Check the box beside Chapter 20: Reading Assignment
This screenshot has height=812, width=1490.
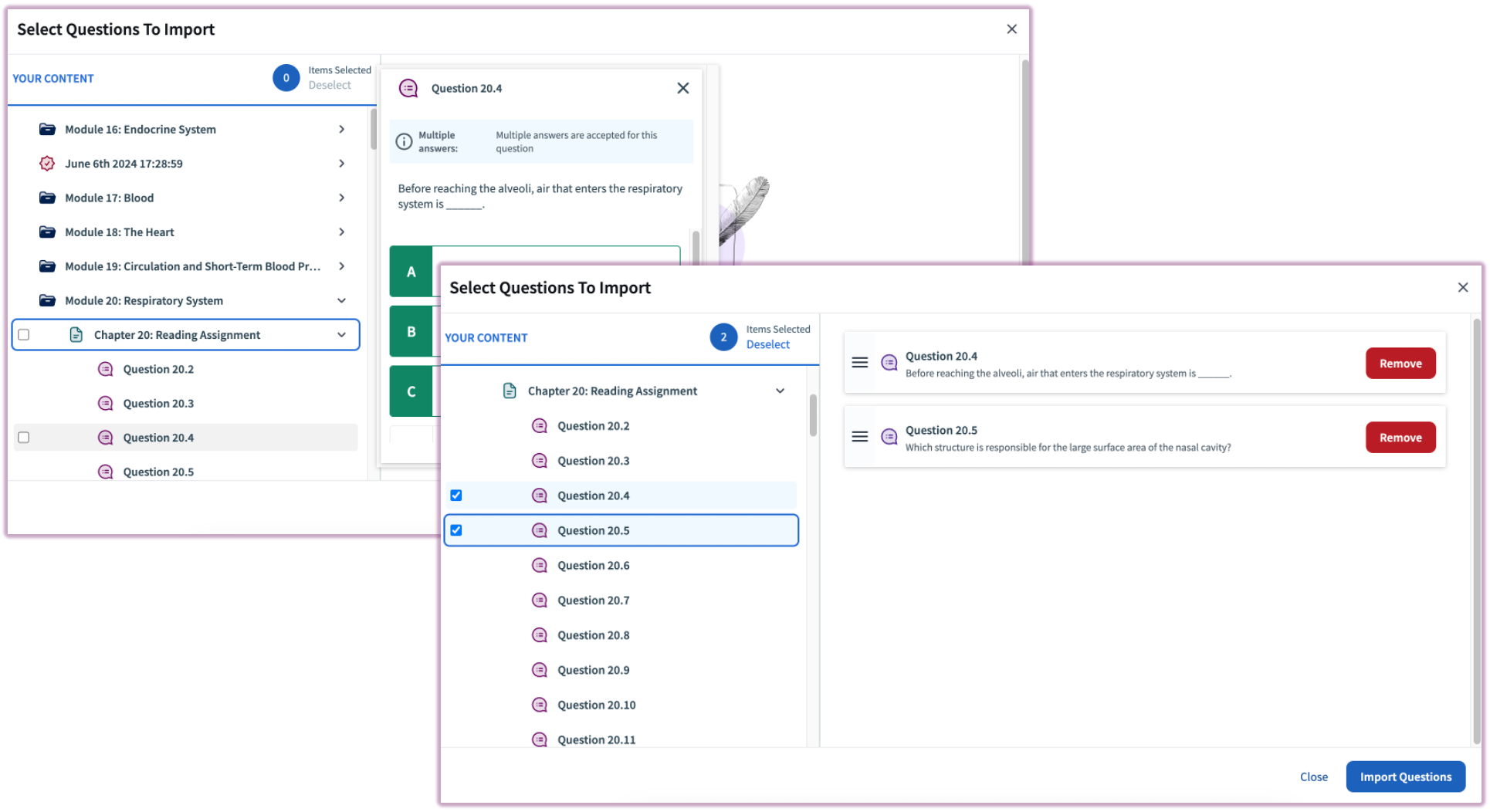pyautogui.click(x=23, y=334)
